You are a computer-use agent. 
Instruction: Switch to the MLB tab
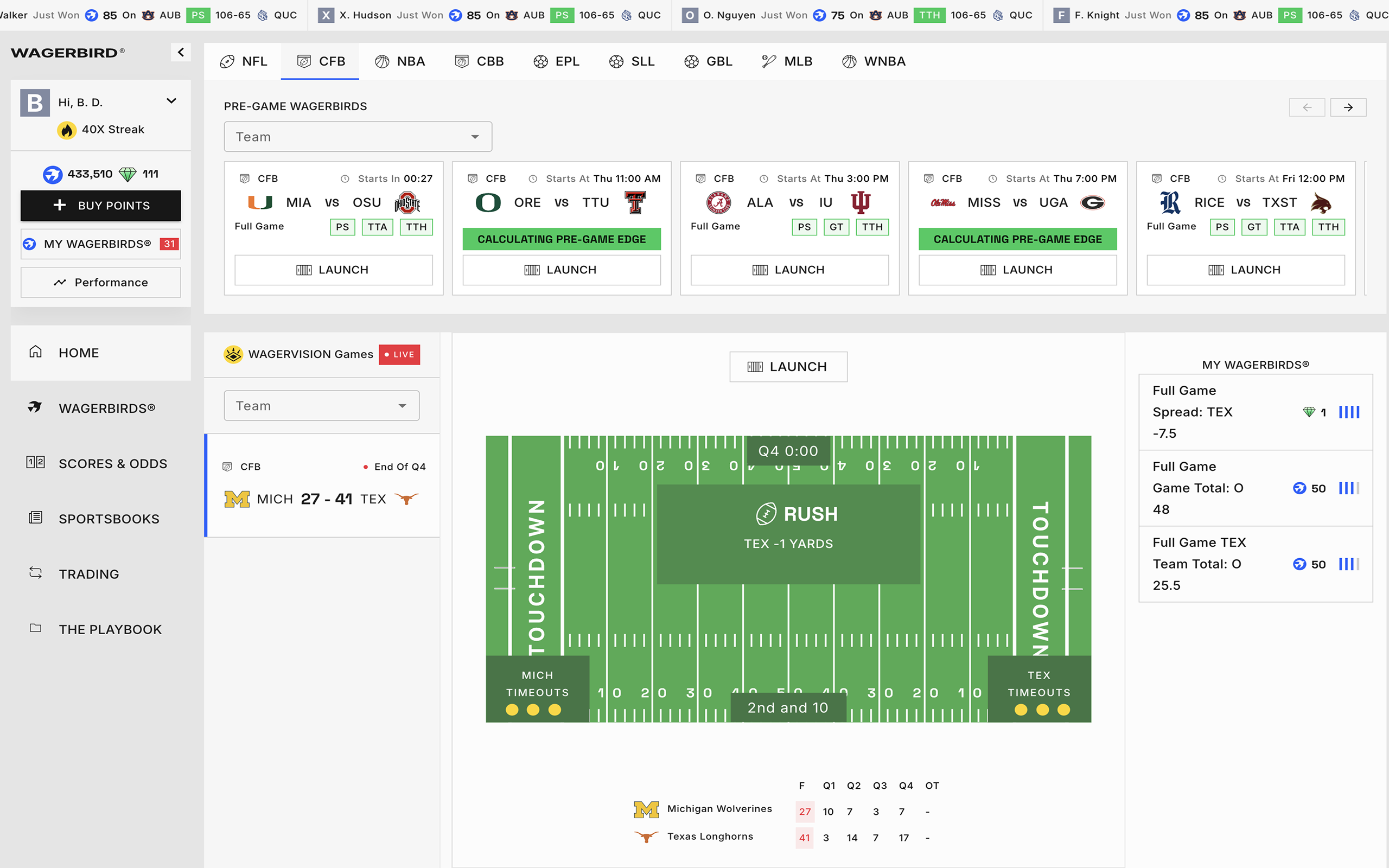click(x=787, y=61)
